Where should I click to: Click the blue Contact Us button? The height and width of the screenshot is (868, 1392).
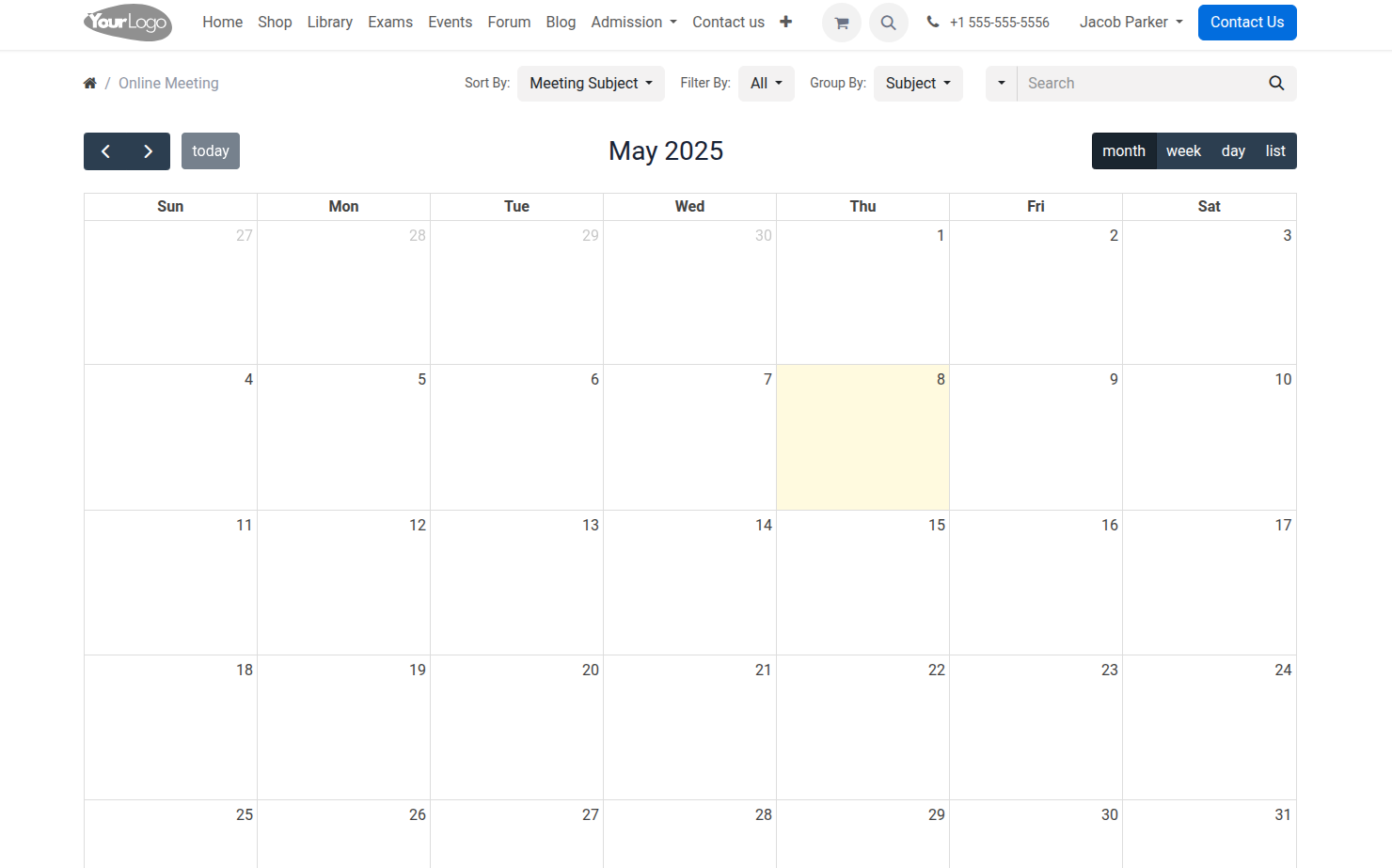[x=1246, y=23]
